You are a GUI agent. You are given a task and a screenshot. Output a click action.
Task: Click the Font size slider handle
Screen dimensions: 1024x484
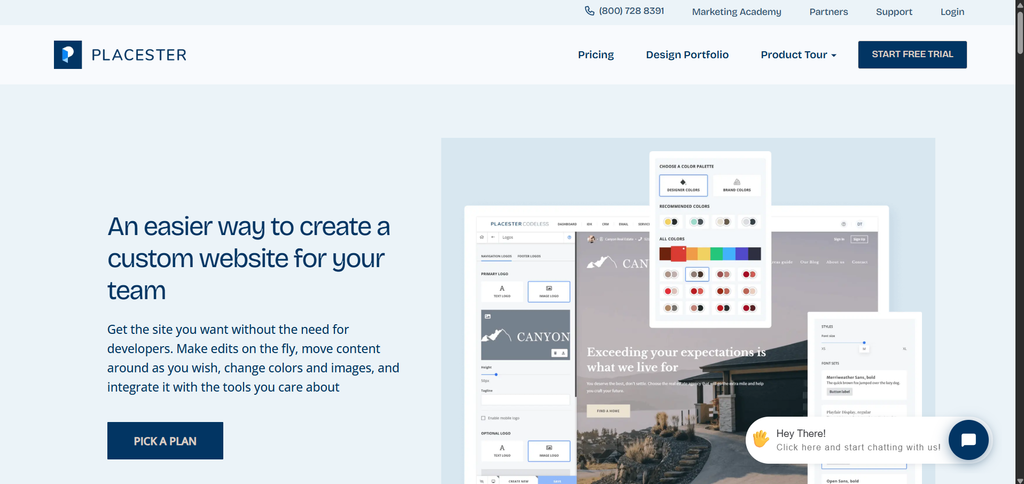(x=864, y=342)
